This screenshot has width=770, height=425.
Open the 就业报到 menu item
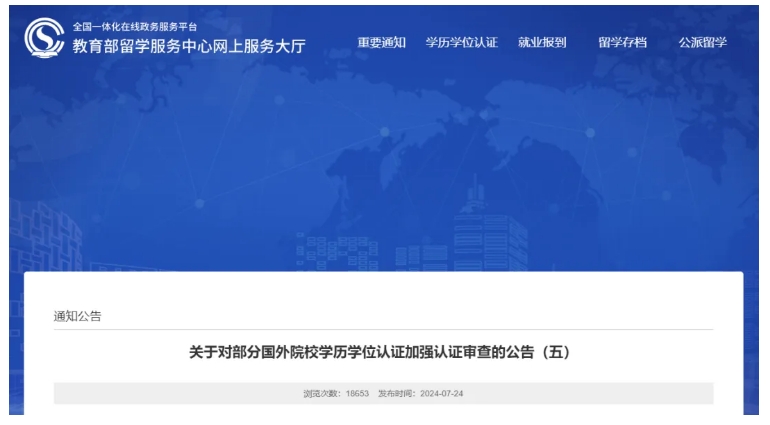(x=542, y=43)
